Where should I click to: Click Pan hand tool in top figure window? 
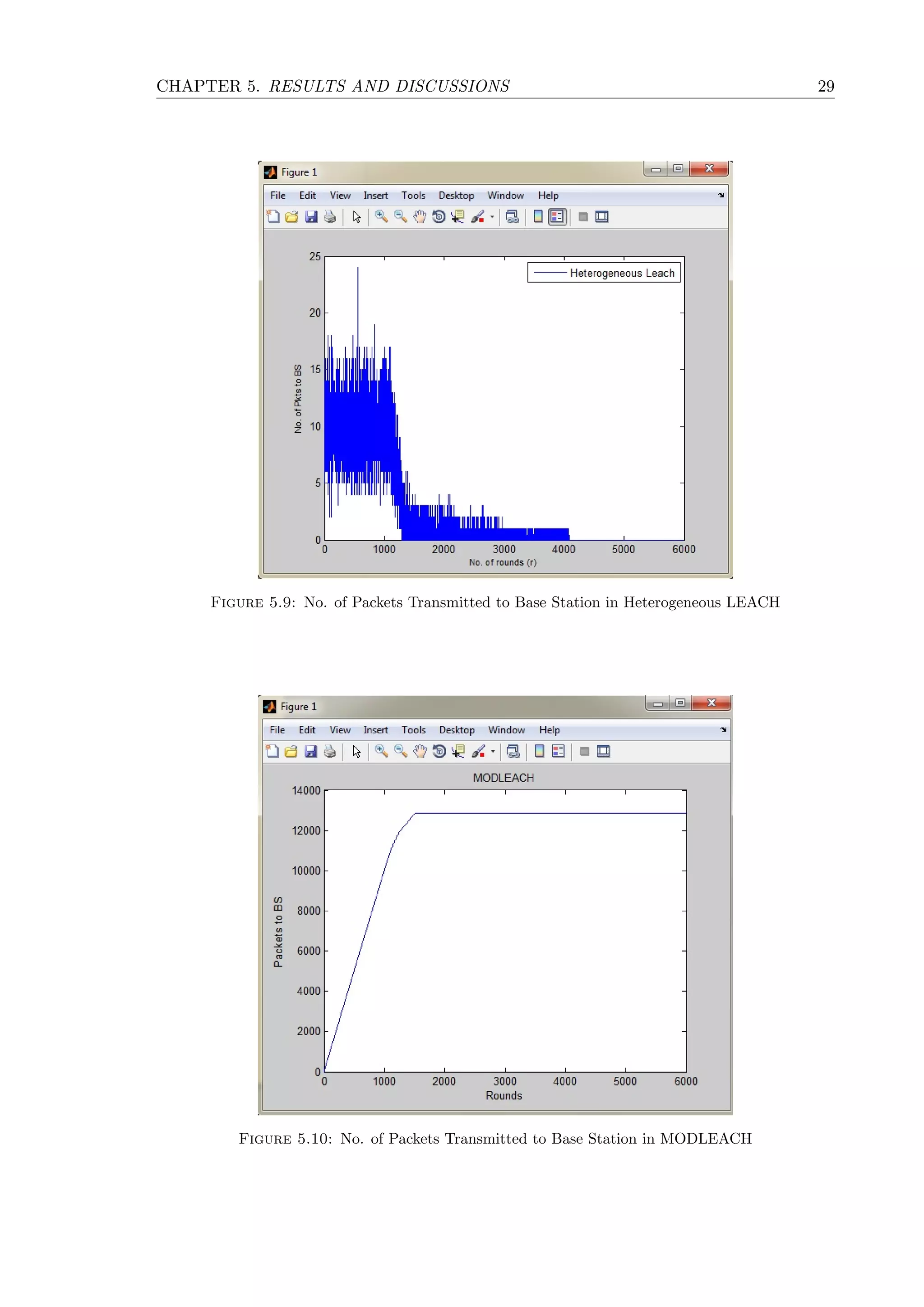(x=419, y=217)
